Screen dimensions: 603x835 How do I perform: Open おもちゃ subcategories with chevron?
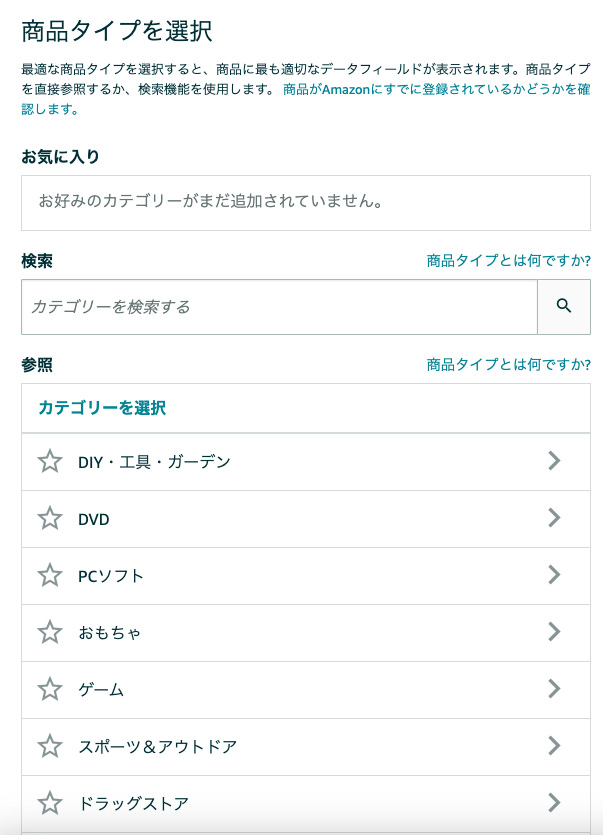click(x=555, y=632)
